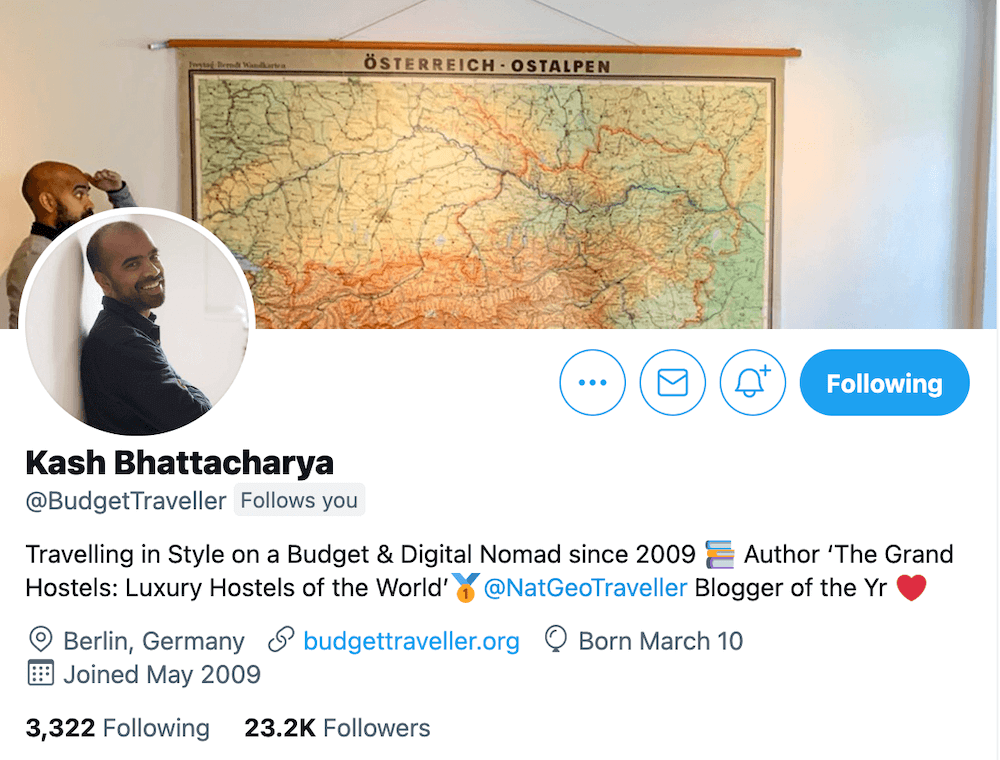Screen dimensions: 1000x760
Task: Open the three-dot more options button
Action: (592, 383)
